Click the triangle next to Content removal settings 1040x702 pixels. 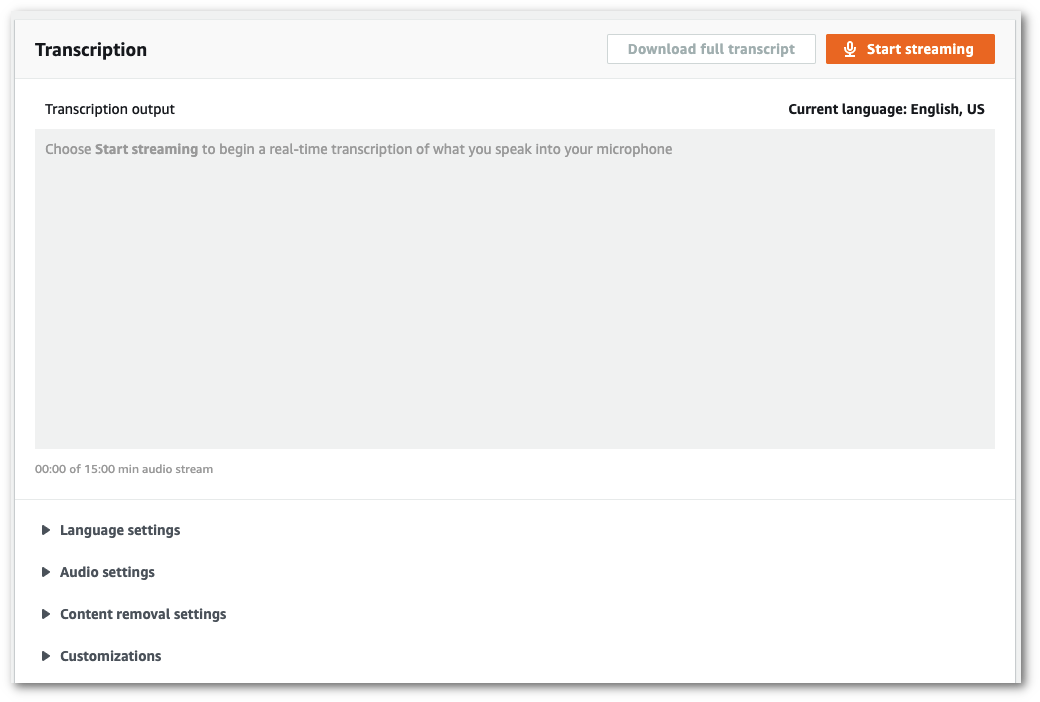[x=46, y=614]
